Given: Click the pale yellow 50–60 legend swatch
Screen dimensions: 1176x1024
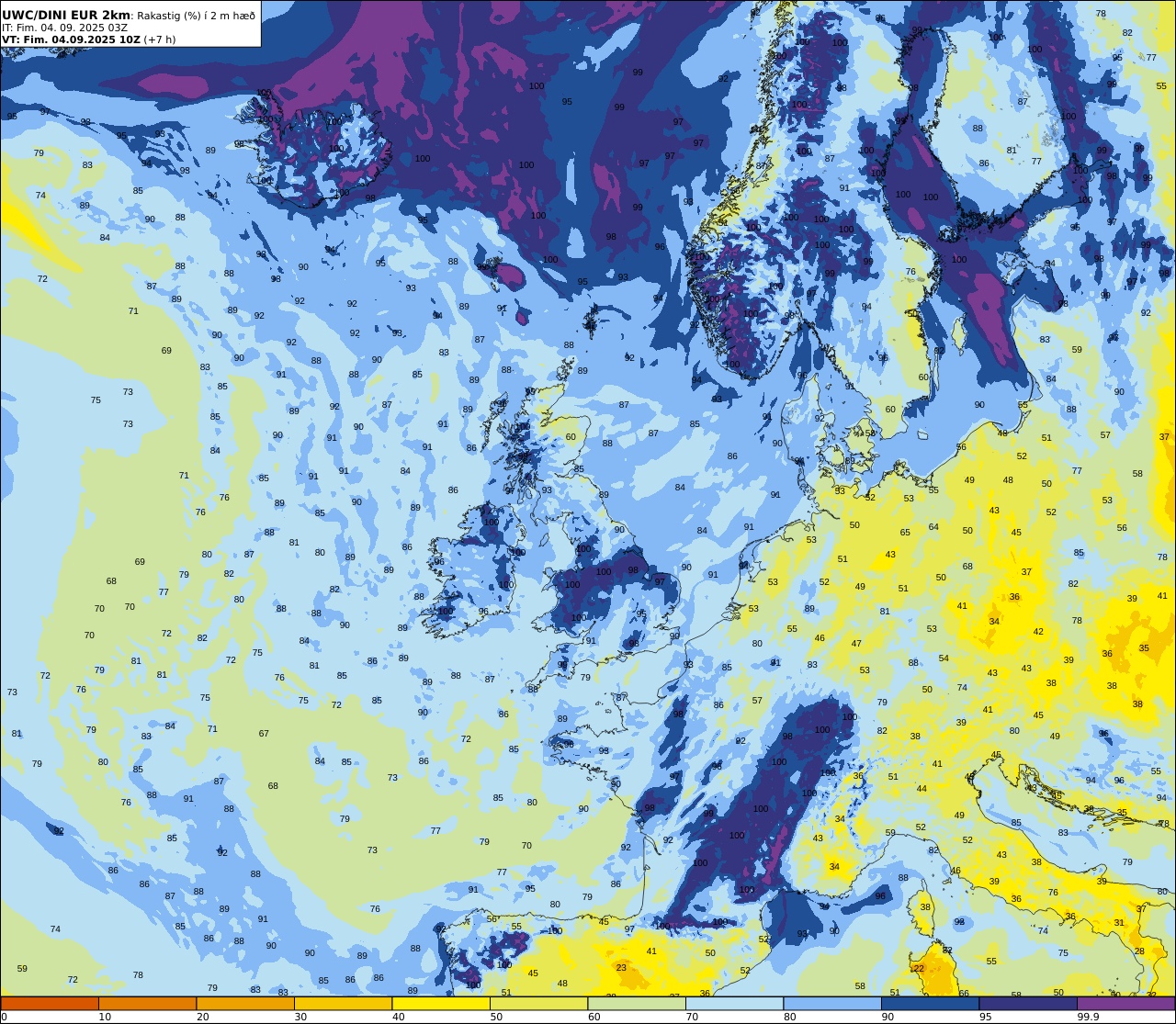Looking at the screenshot, I should [x=538, y=1003].
